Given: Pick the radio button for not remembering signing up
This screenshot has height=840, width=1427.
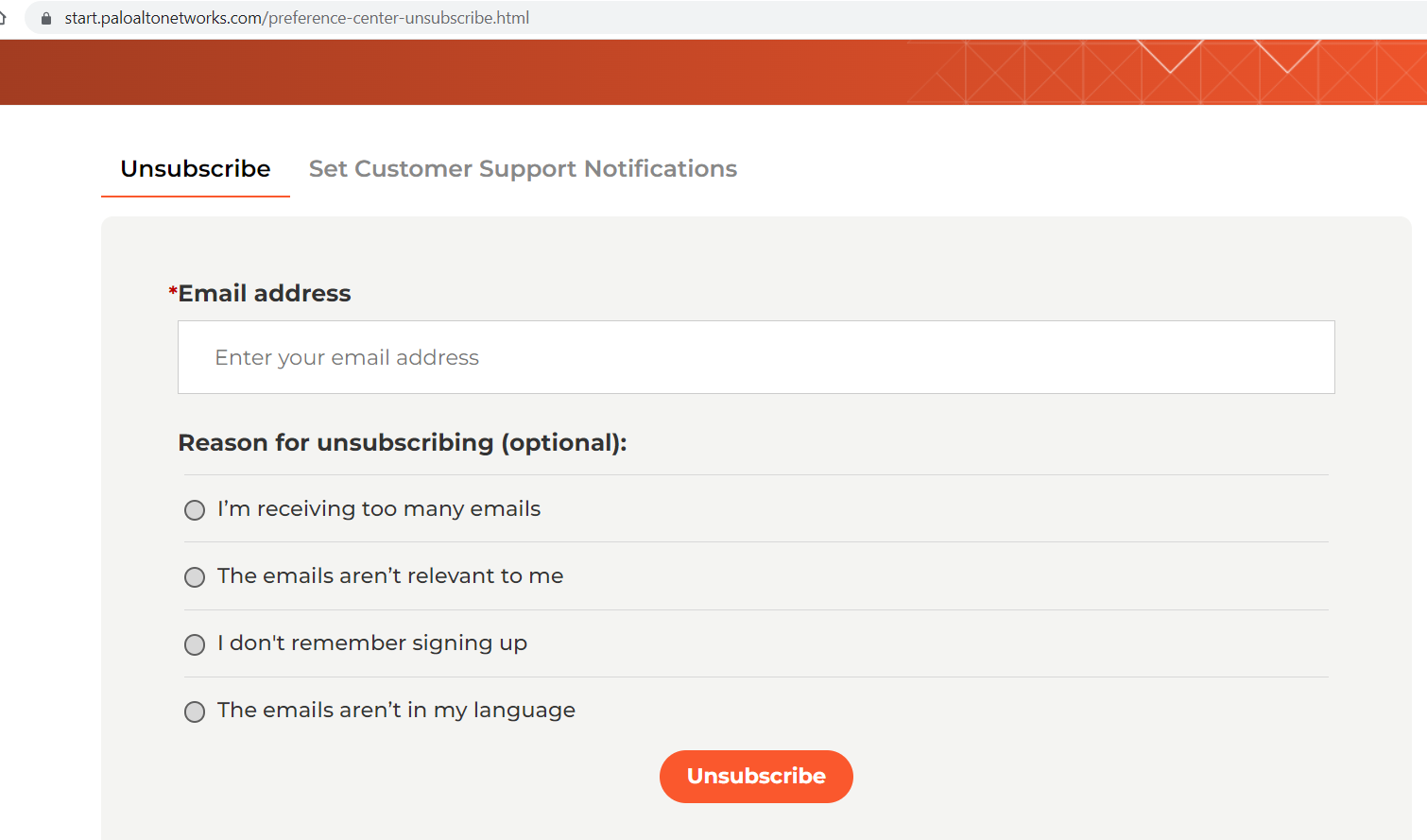Looking at the screenshot, I should [195, 644].
